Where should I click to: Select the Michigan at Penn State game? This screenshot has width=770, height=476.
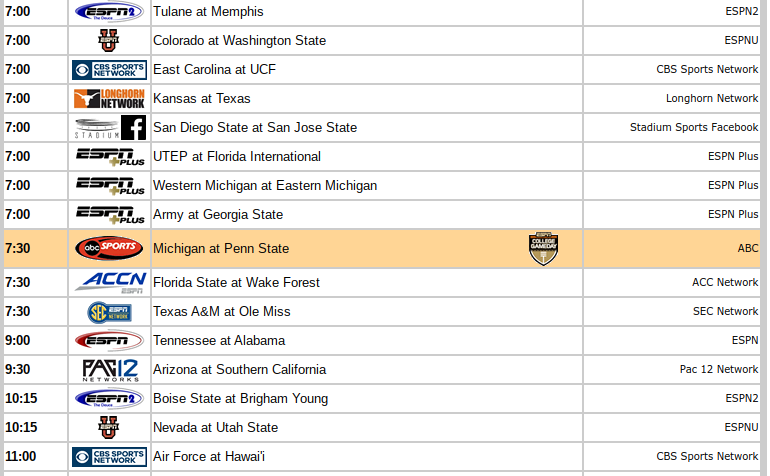pyautogui.click(x=220, y=249)
